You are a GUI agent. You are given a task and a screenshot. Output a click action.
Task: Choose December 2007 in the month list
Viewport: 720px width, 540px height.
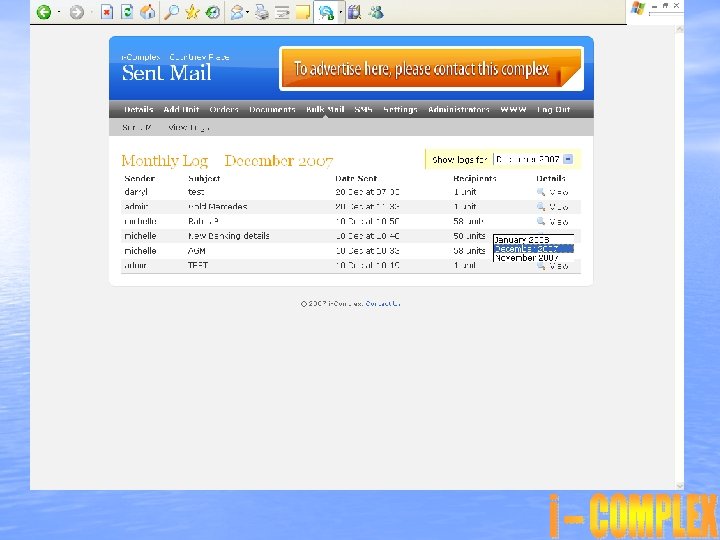pos(533,248)
